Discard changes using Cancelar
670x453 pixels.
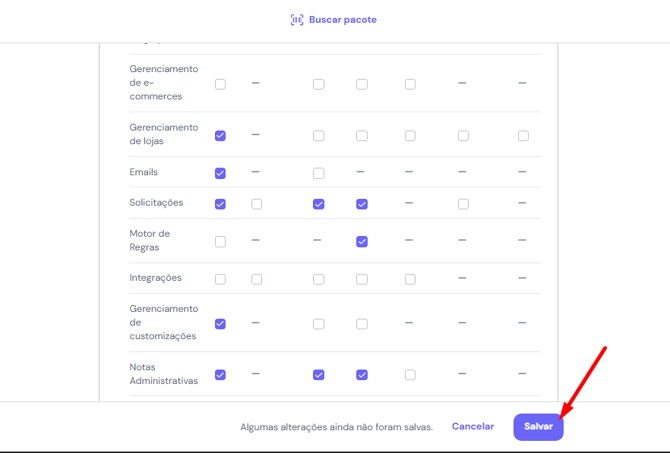[473, 426]
